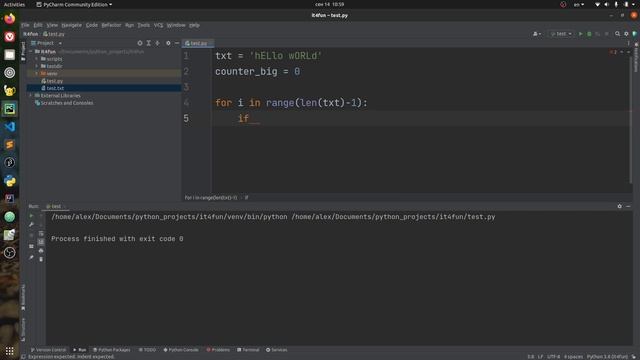Open IDE settings gear in top toolbar

click(x=626, y=34)
